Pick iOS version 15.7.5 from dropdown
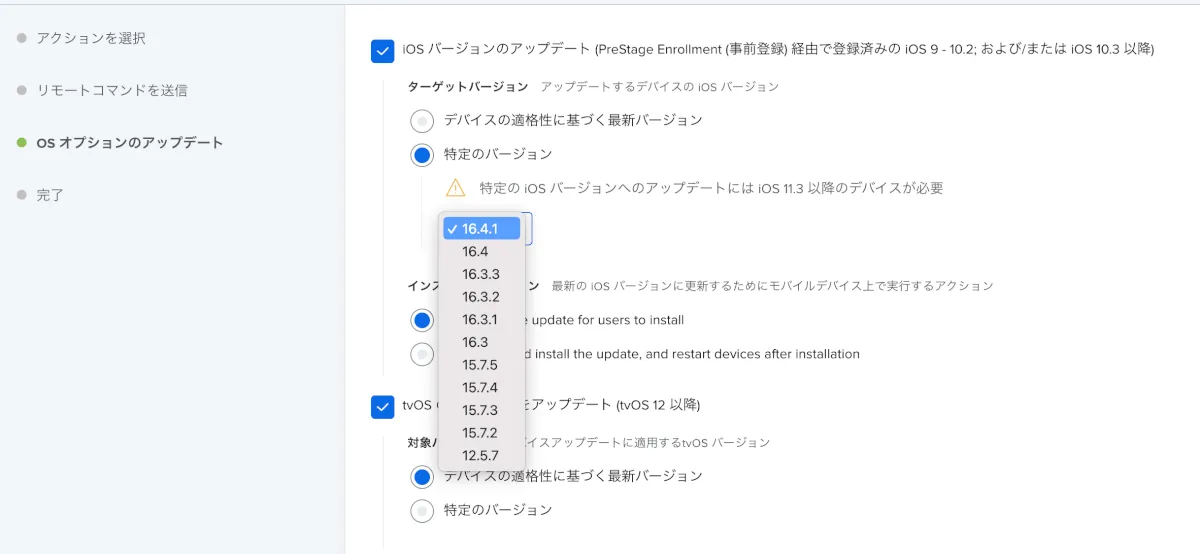 (x=481, y=365)
